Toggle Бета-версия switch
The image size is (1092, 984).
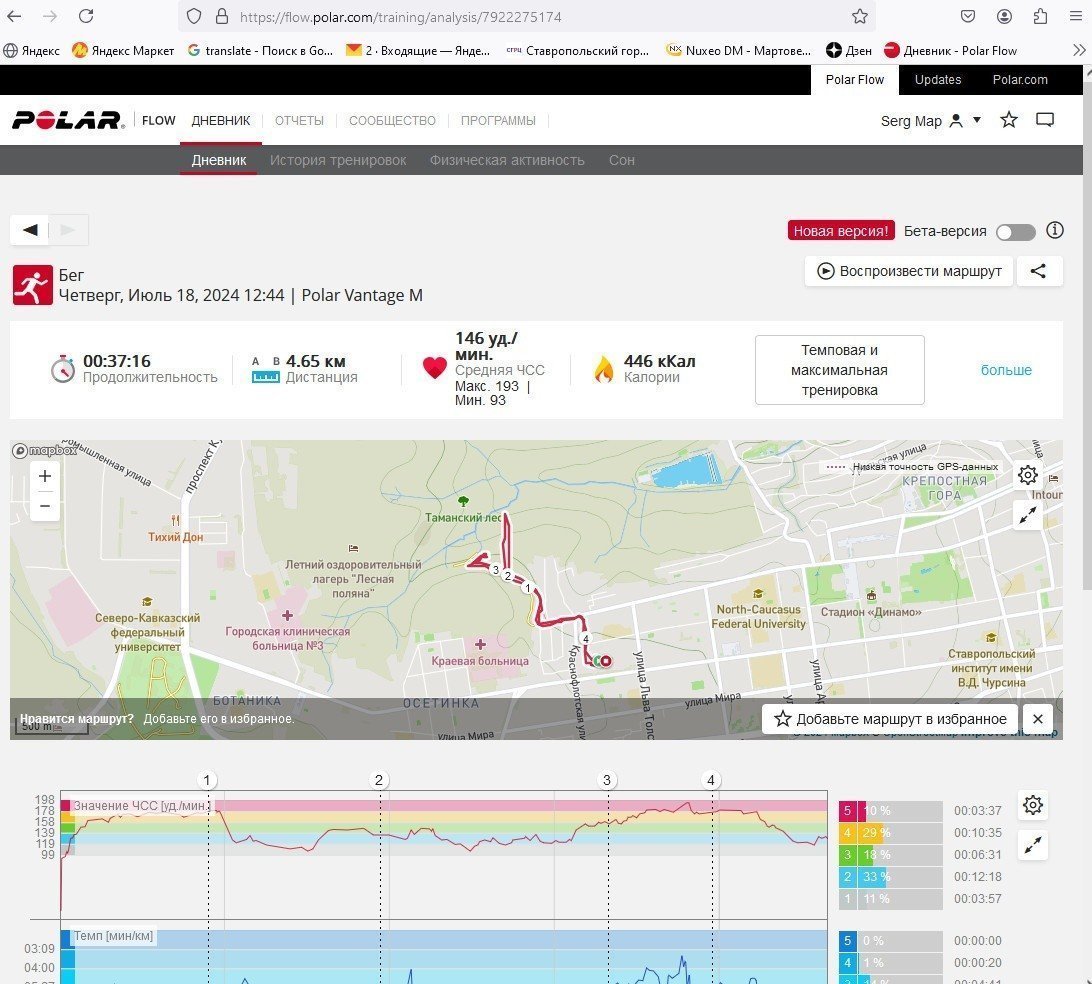[x=1015, y=232]
